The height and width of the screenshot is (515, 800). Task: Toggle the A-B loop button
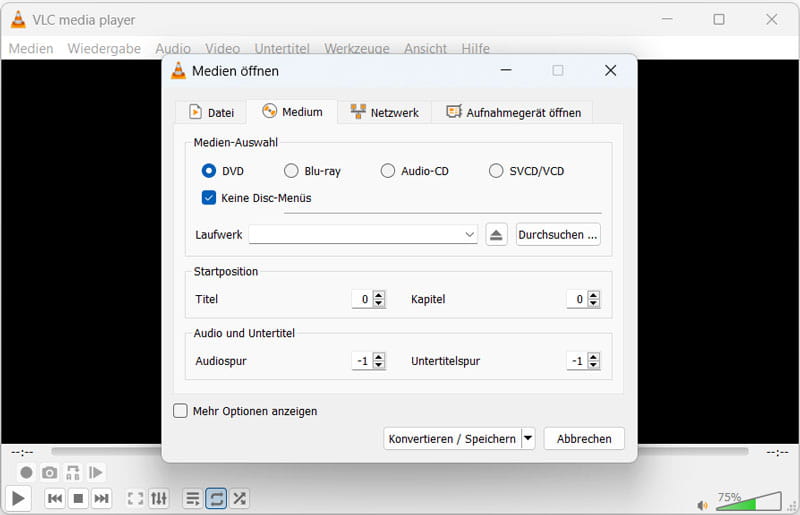72,473
